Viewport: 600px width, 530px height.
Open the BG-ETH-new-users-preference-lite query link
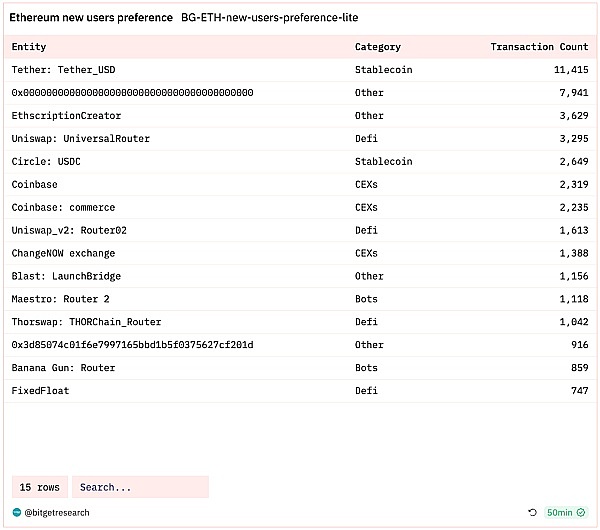pos(270,18)
